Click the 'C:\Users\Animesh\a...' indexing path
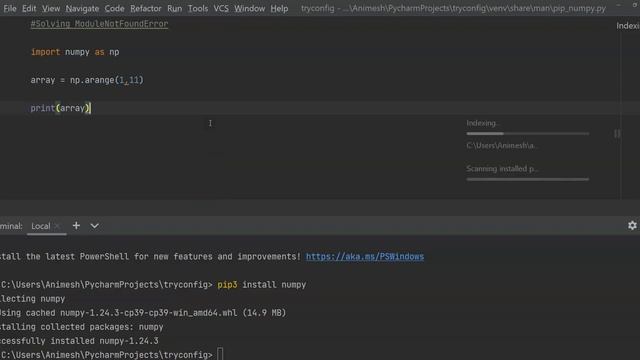 click(x=501, y=146)
